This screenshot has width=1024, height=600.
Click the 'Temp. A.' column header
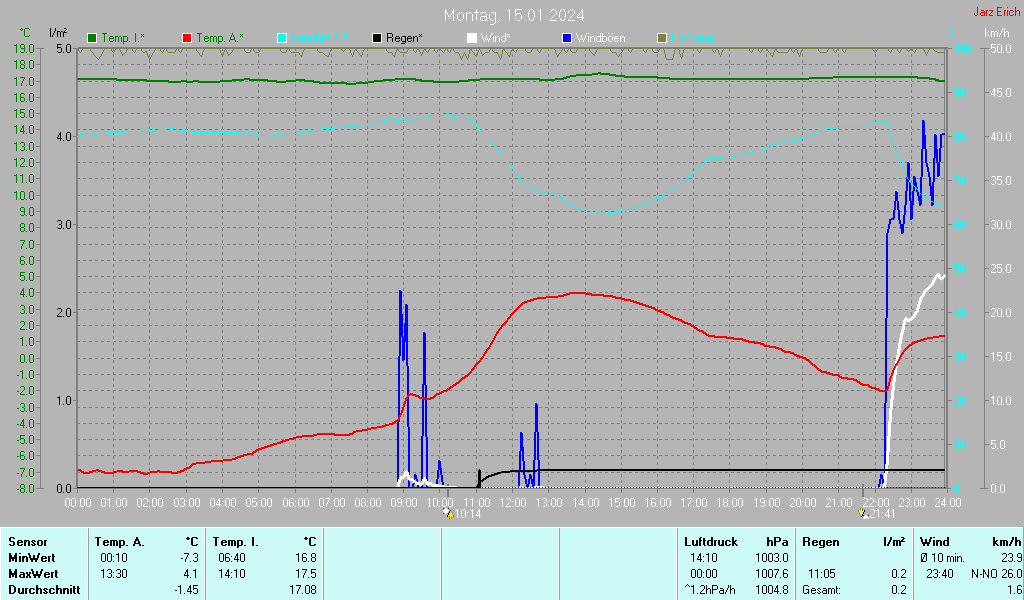coord(120,542)
